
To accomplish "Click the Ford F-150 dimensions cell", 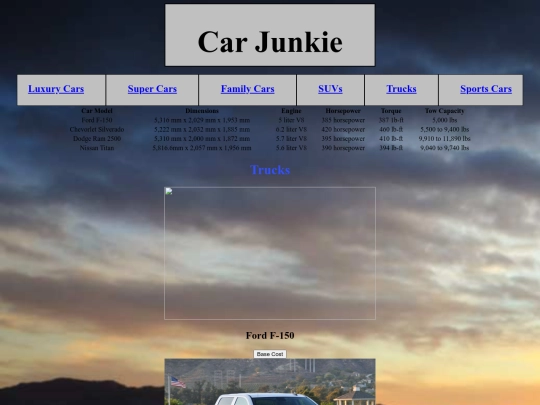I will click(x=202, y=120).
